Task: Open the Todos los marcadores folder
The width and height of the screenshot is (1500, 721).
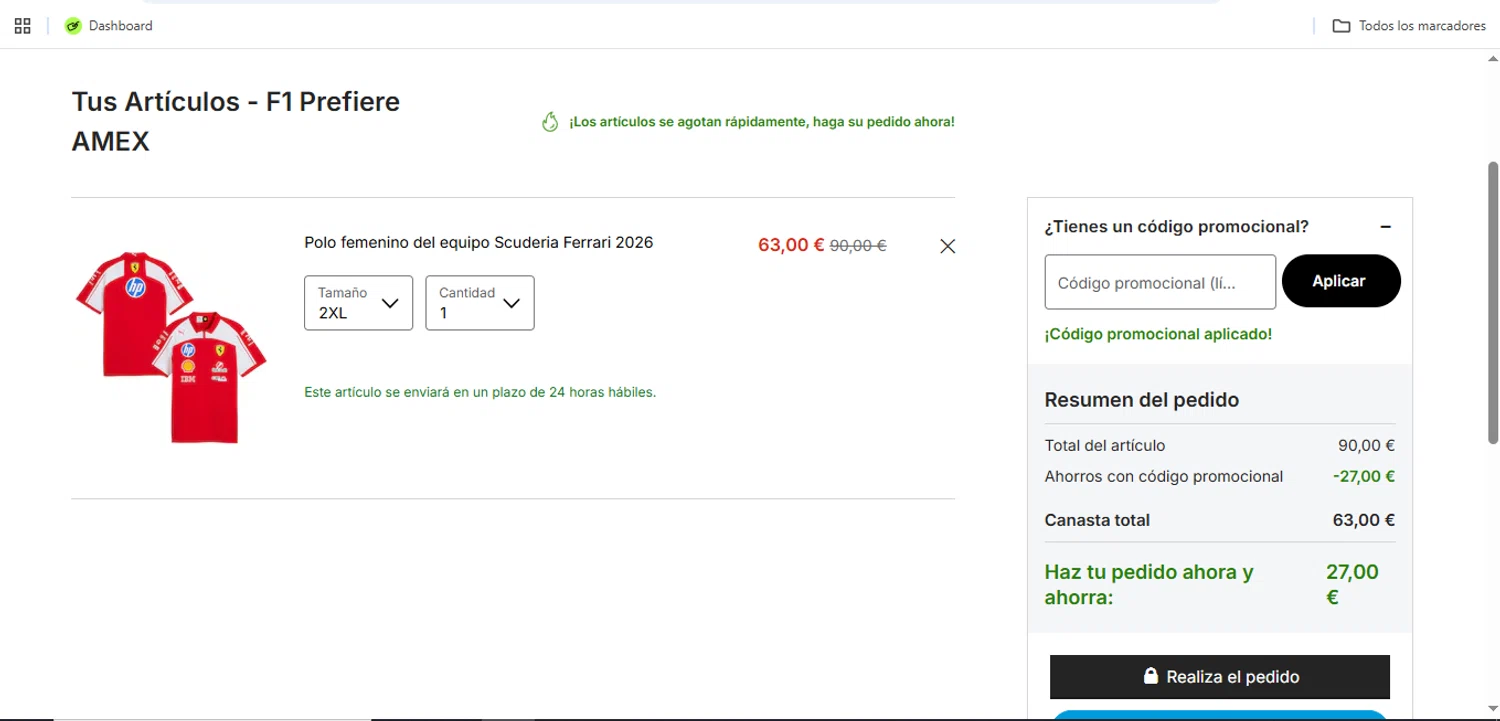Action: [x=1409, y=26]
